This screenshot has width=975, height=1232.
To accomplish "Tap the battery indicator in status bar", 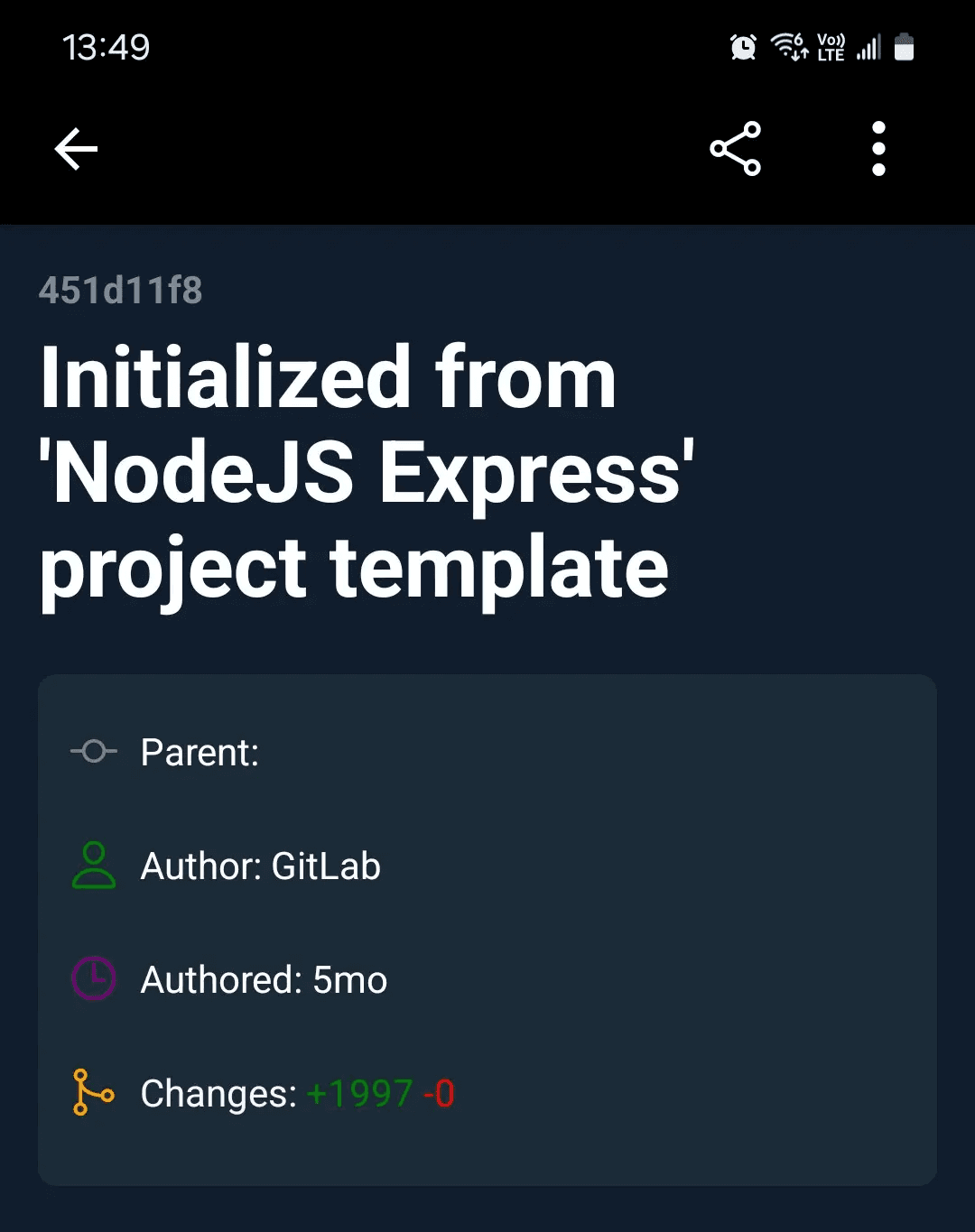I will click(905, 47).
